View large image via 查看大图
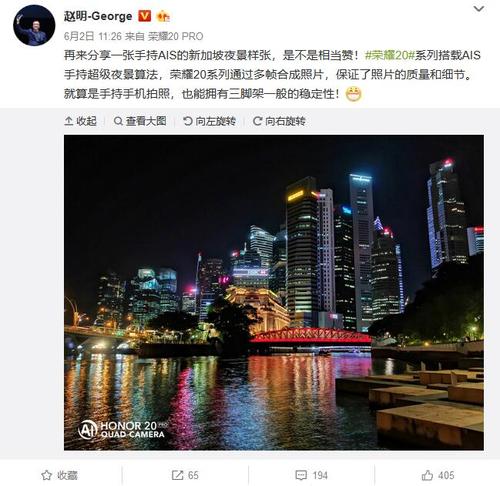500x486 pixels. [140, 121]
